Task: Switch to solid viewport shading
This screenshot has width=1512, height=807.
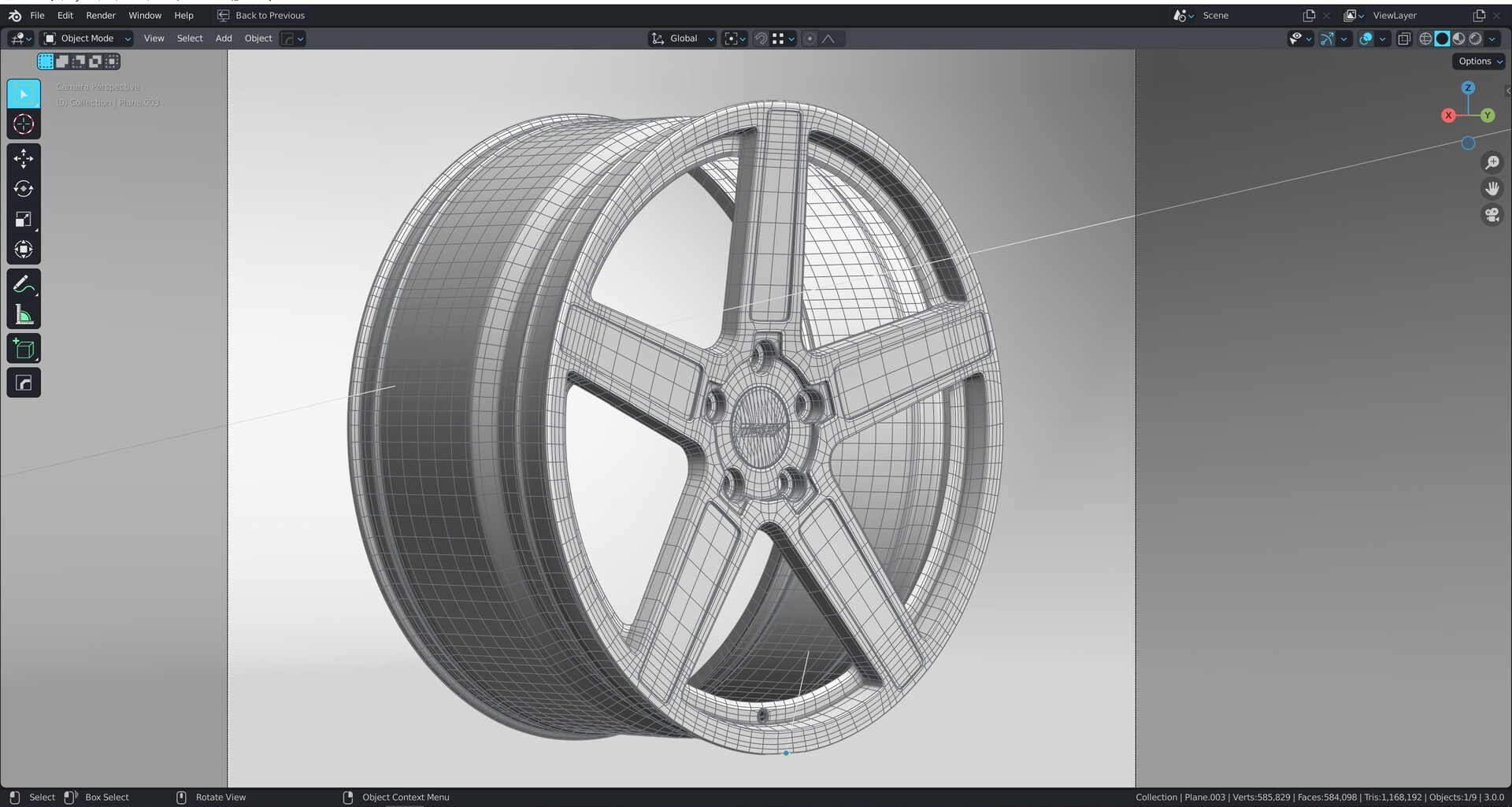Action: point(1442,39)
